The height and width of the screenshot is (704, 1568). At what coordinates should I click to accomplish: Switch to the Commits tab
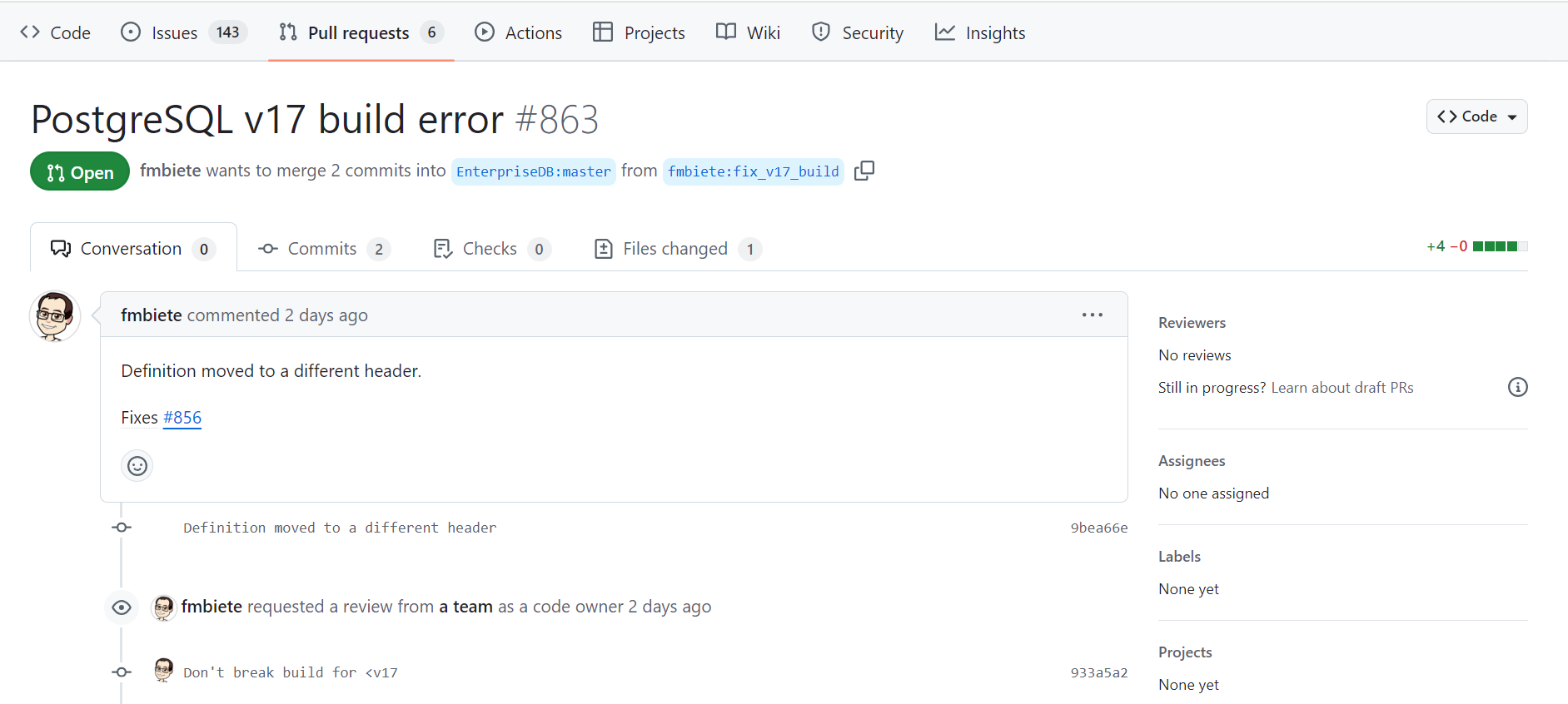pyautogui.click(x=324, y=249)
